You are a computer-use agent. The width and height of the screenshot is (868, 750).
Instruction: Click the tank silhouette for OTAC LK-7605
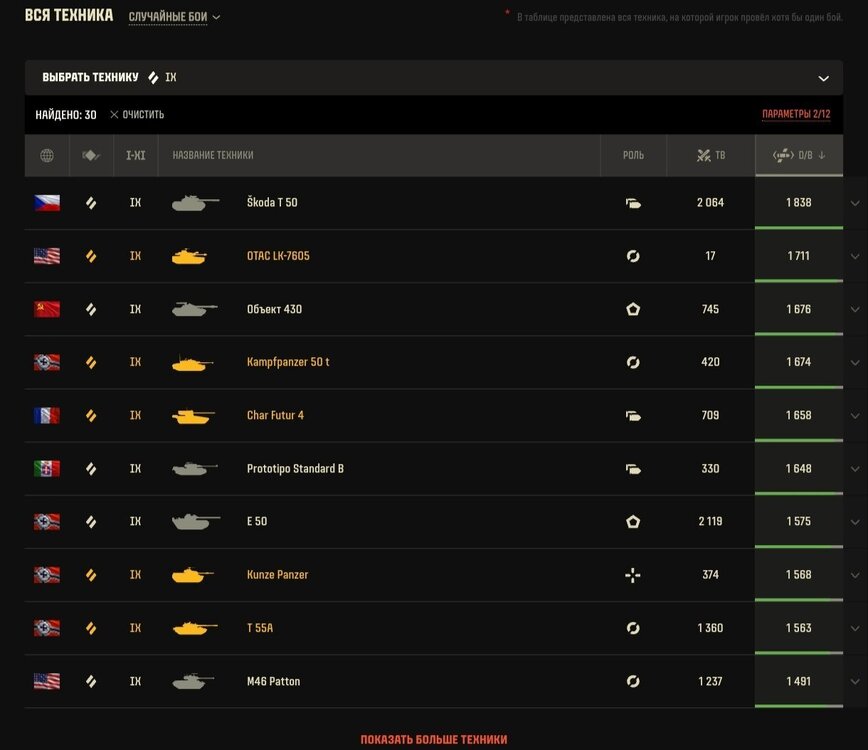pyautogui.click(x=189, y=256)
